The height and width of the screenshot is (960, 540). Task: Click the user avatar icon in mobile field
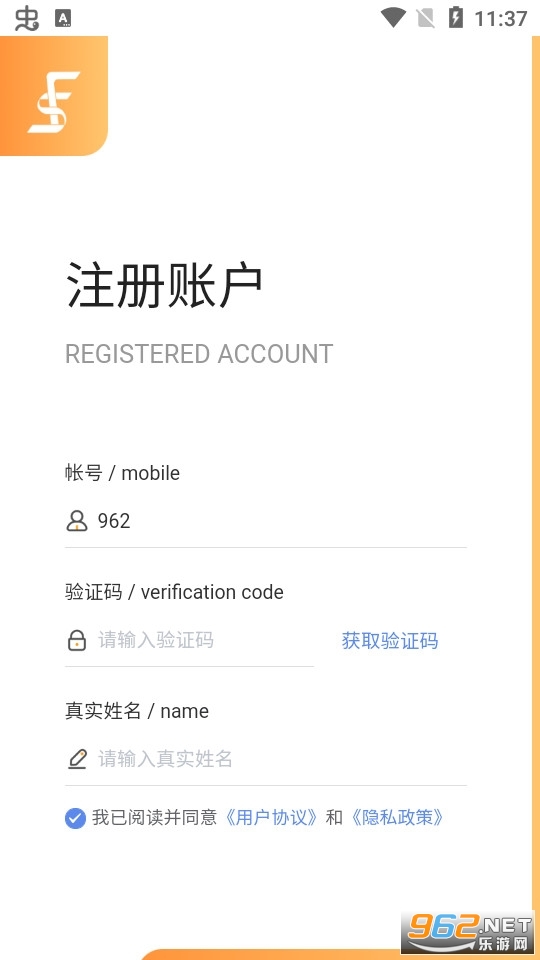(x=77, y=521)
